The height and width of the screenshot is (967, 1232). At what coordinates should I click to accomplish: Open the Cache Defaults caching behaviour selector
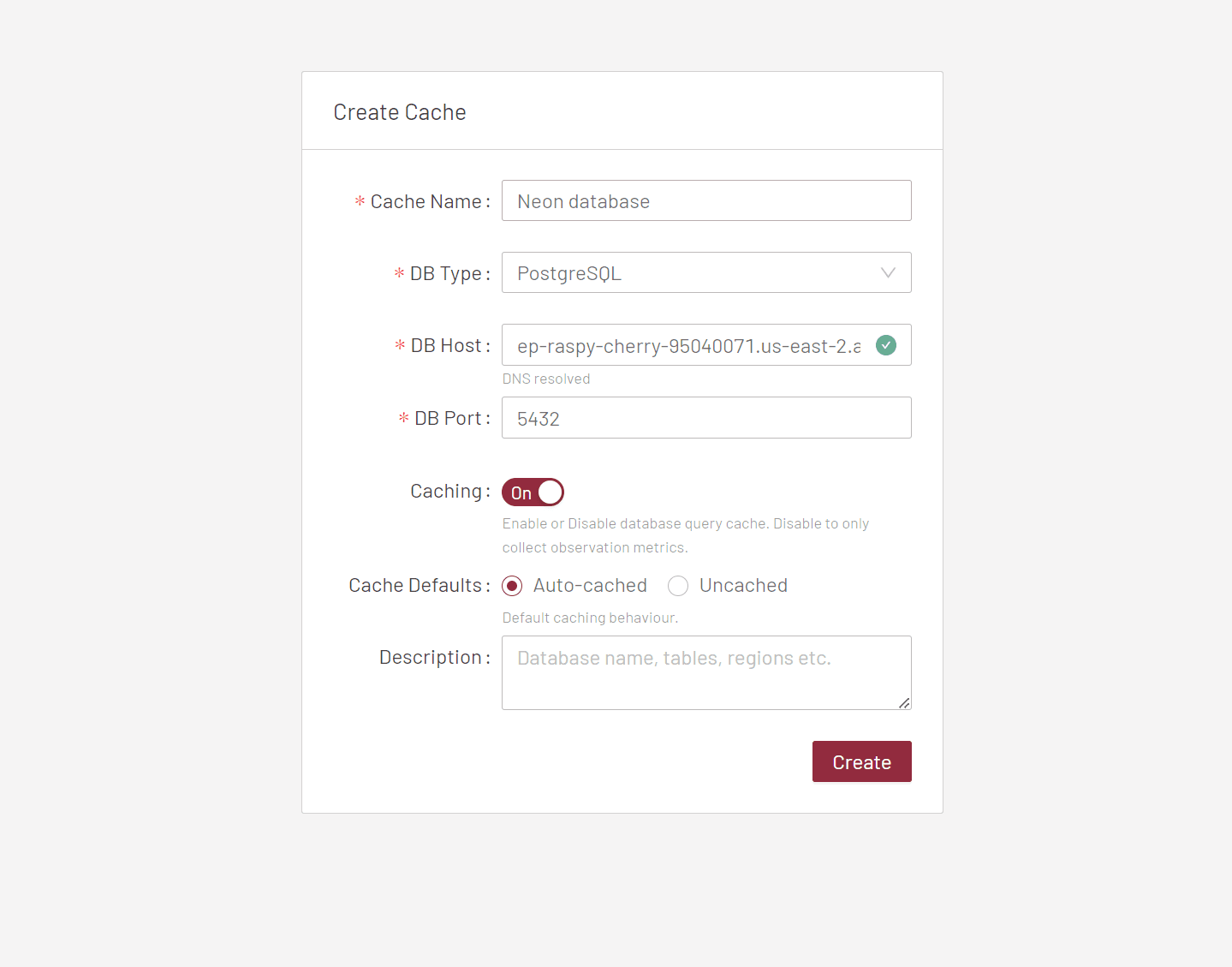tap(512, 586)
